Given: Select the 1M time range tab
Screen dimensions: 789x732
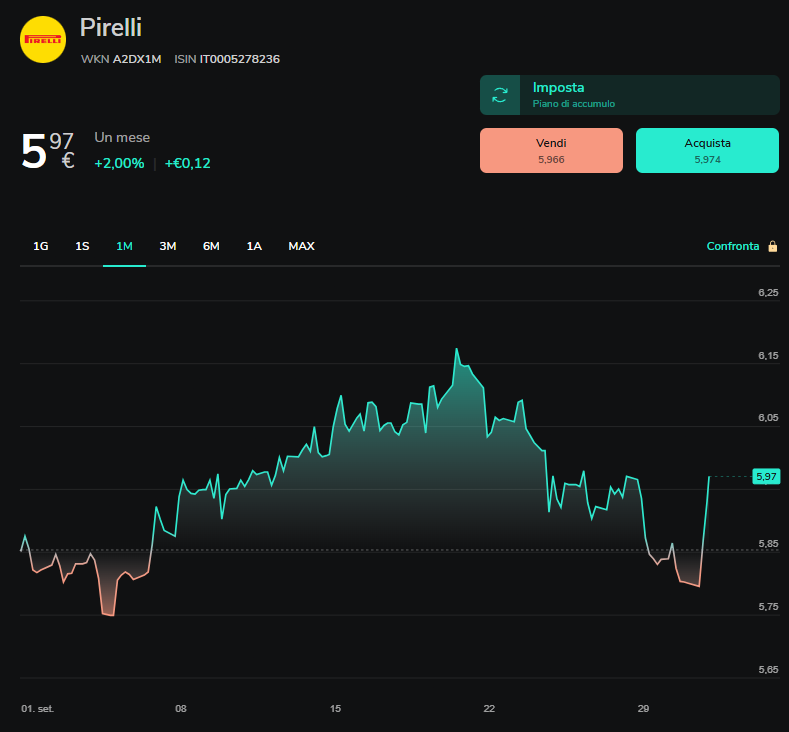Looking at the screenshot, I should pyautogui.click(x=124, y=246).
